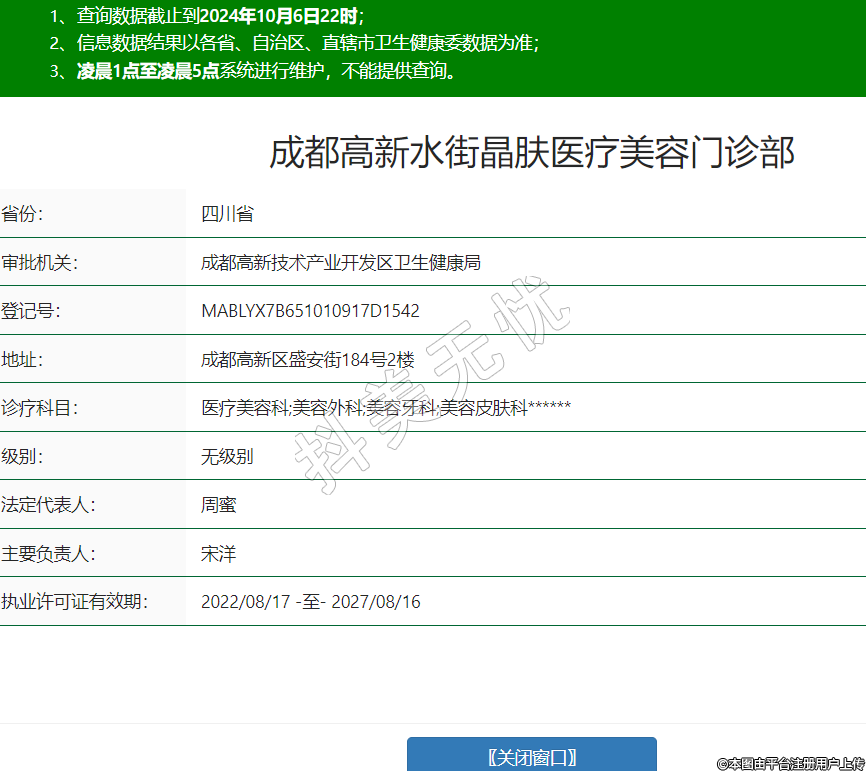Click the 【关闭窗口】 button
Image resolution: width=866 pixels, height=771 pixels.
(531, 756)
